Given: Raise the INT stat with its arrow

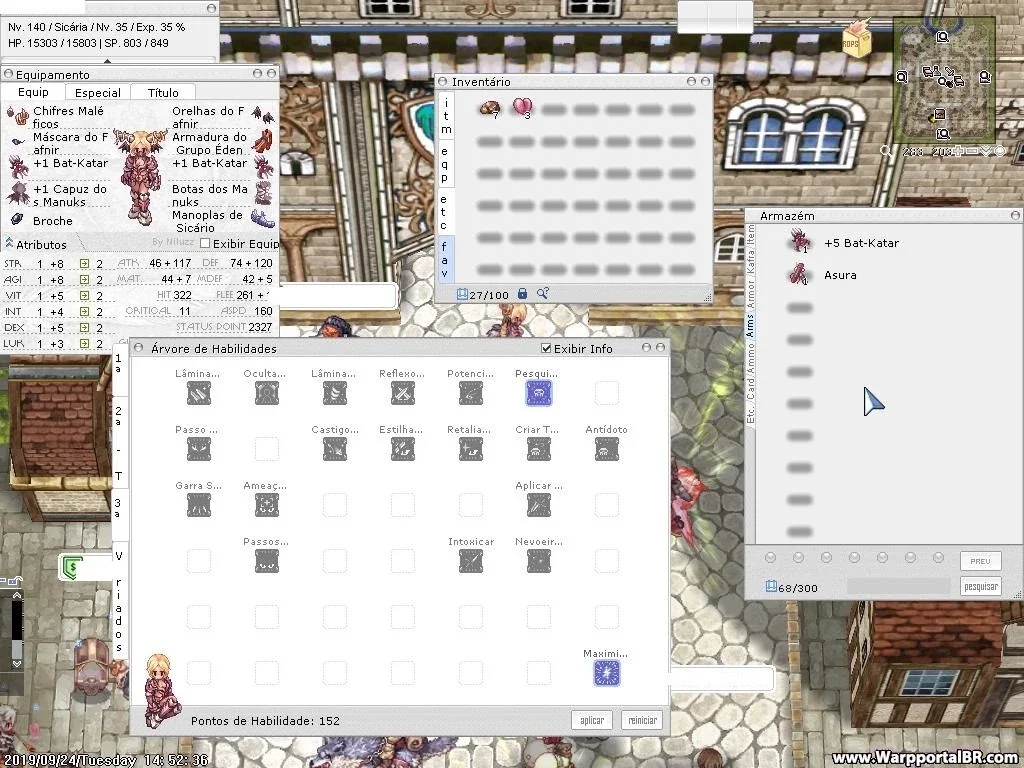Looking at the screenshot, I should click(84, 312).
